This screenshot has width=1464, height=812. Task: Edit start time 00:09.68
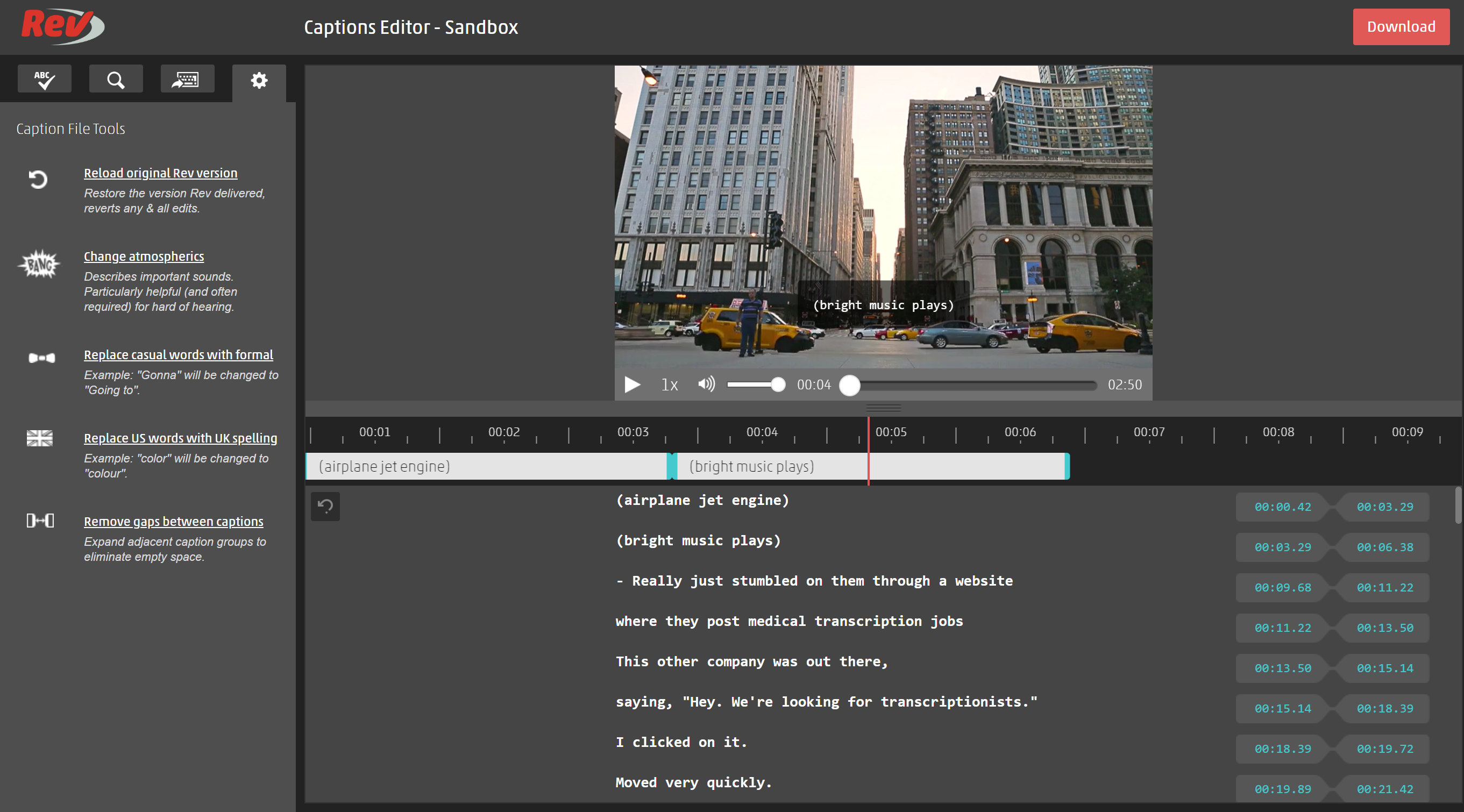tap(1282, 588)
